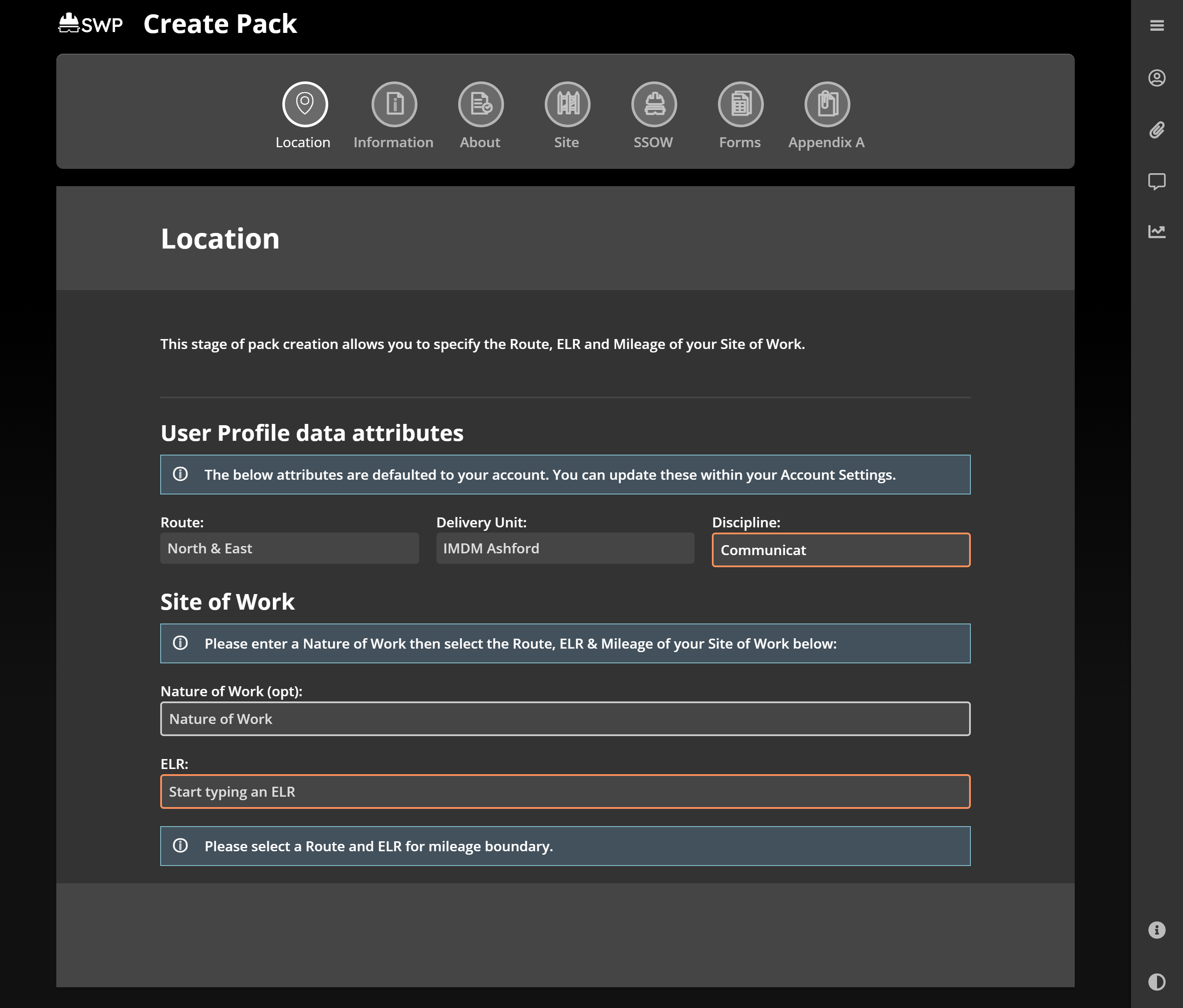Click the info icon near the bottom sidebar

[1158, 930]
